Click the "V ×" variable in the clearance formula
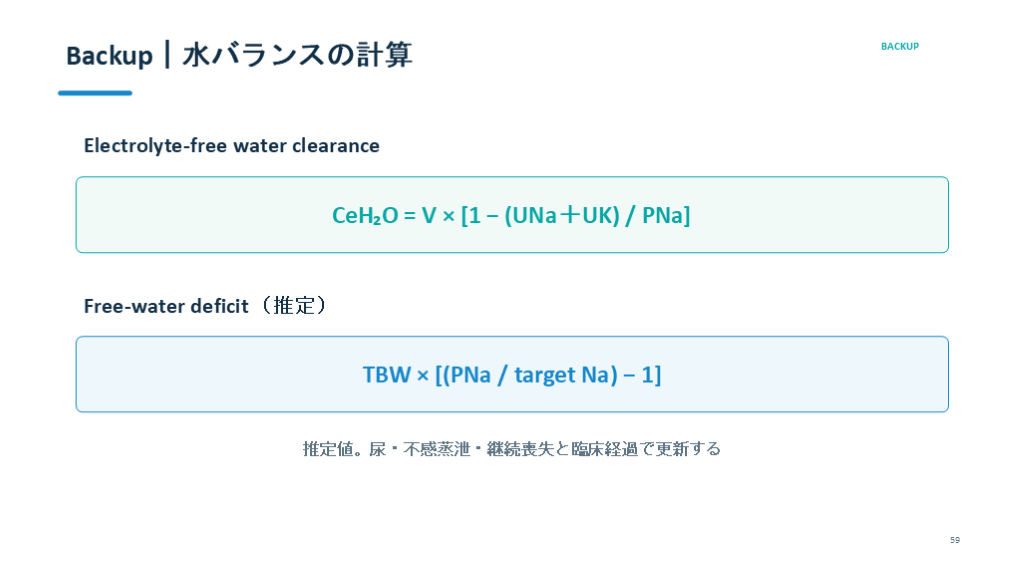This screenshot has height=576, width=1024. (x=438, y=215)
